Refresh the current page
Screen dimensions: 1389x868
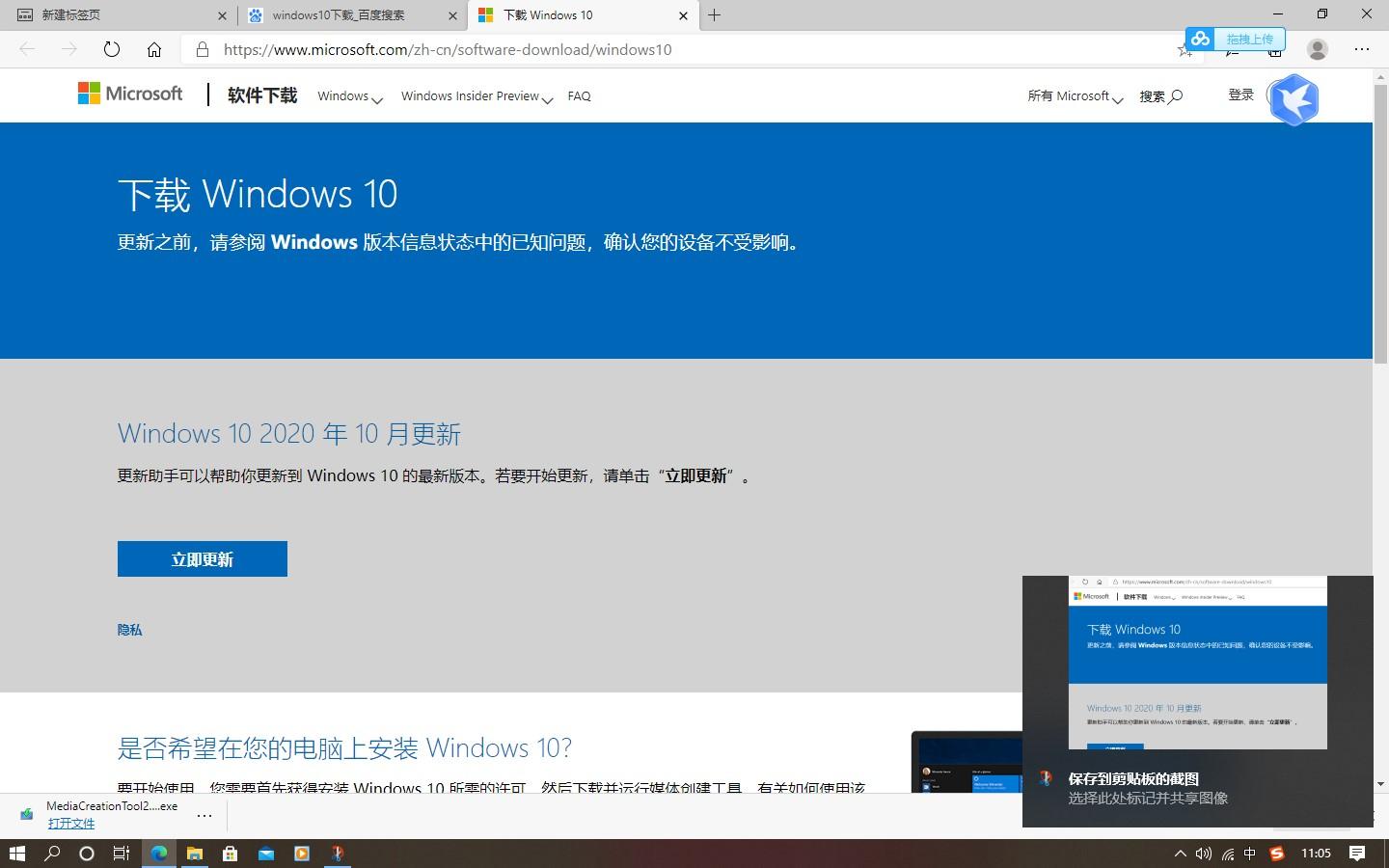click(x=111, y=49)
